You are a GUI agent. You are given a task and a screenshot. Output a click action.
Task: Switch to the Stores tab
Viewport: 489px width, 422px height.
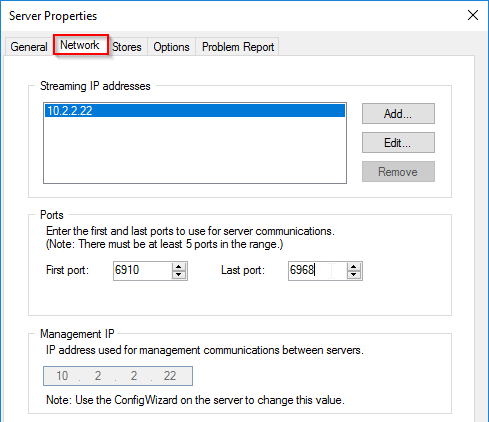[127, 47]
